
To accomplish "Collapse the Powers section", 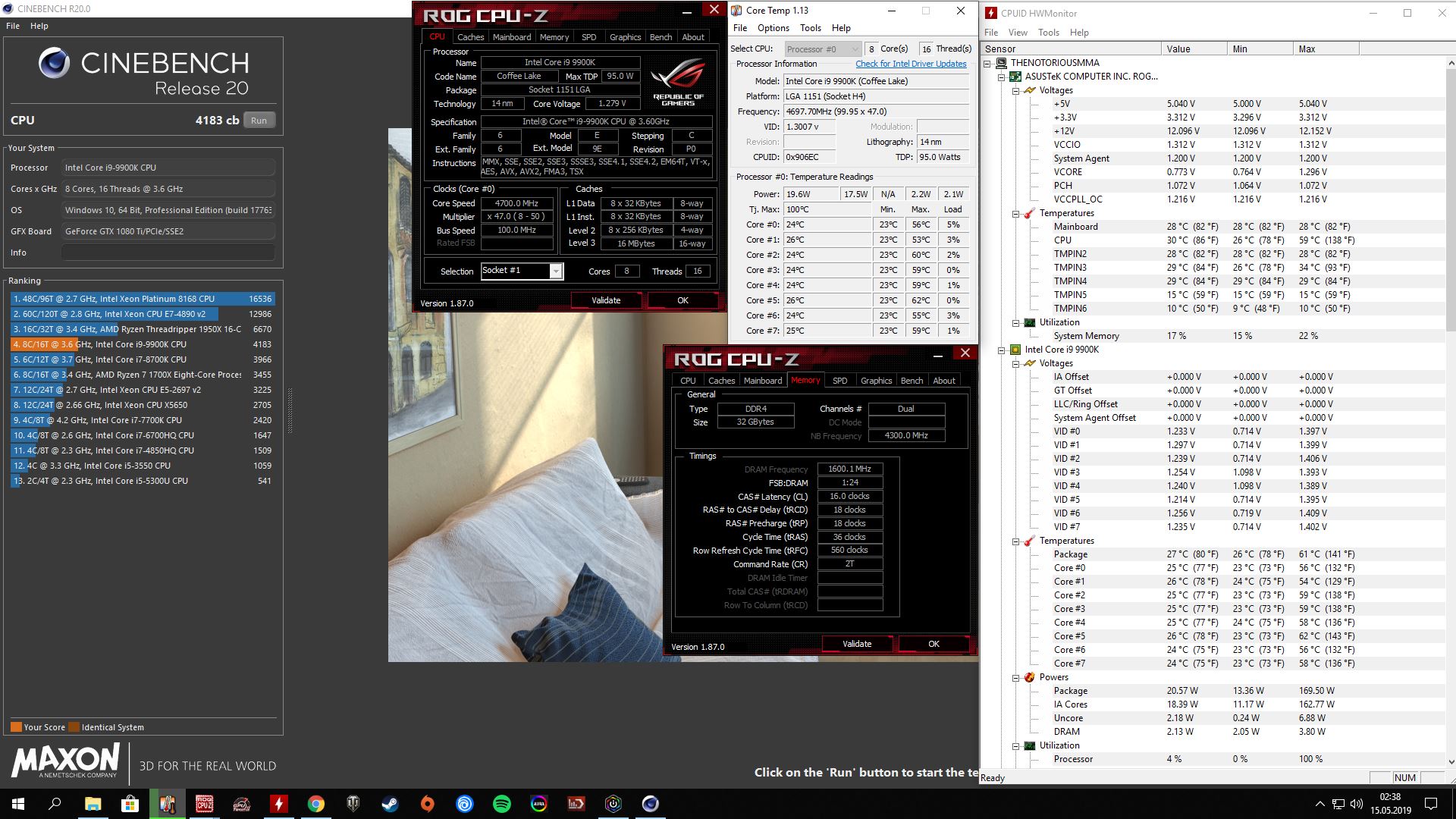I will [x=1015, y=677].
